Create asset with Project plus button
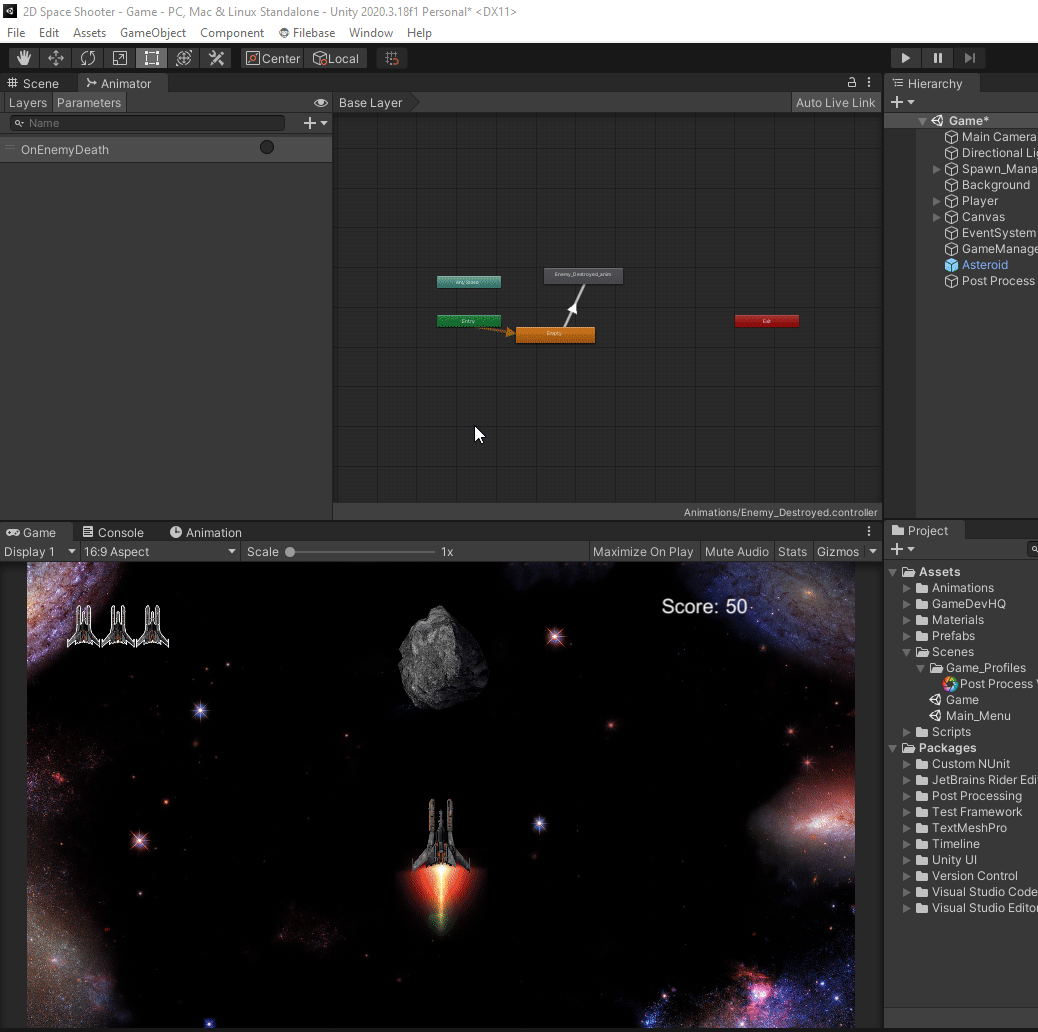The height and width of the screenshot is (1032, 1038). [x=902, y=549]
